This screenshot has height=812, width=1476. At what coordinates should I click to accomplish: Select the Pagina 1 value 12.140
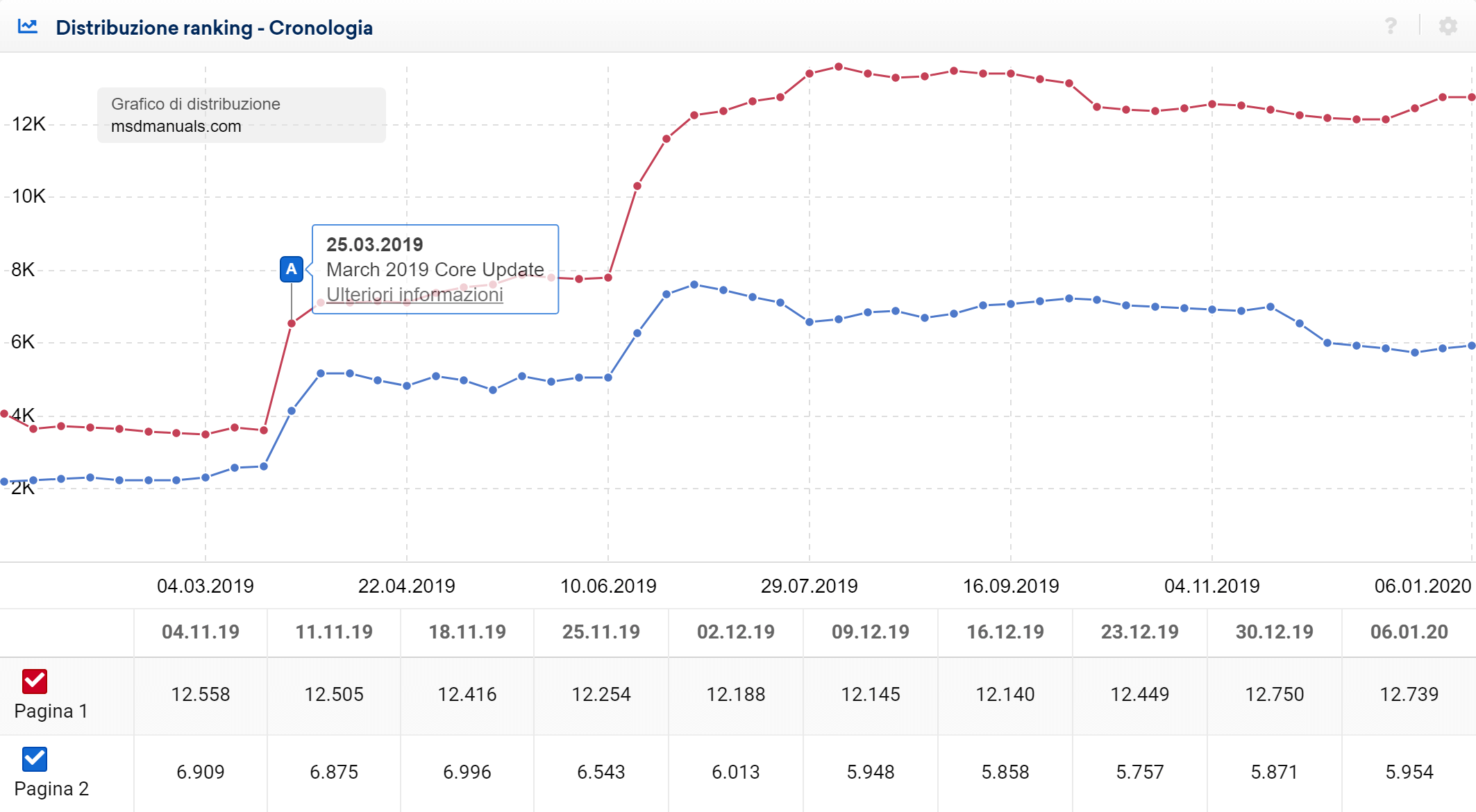click(1005, 694)
